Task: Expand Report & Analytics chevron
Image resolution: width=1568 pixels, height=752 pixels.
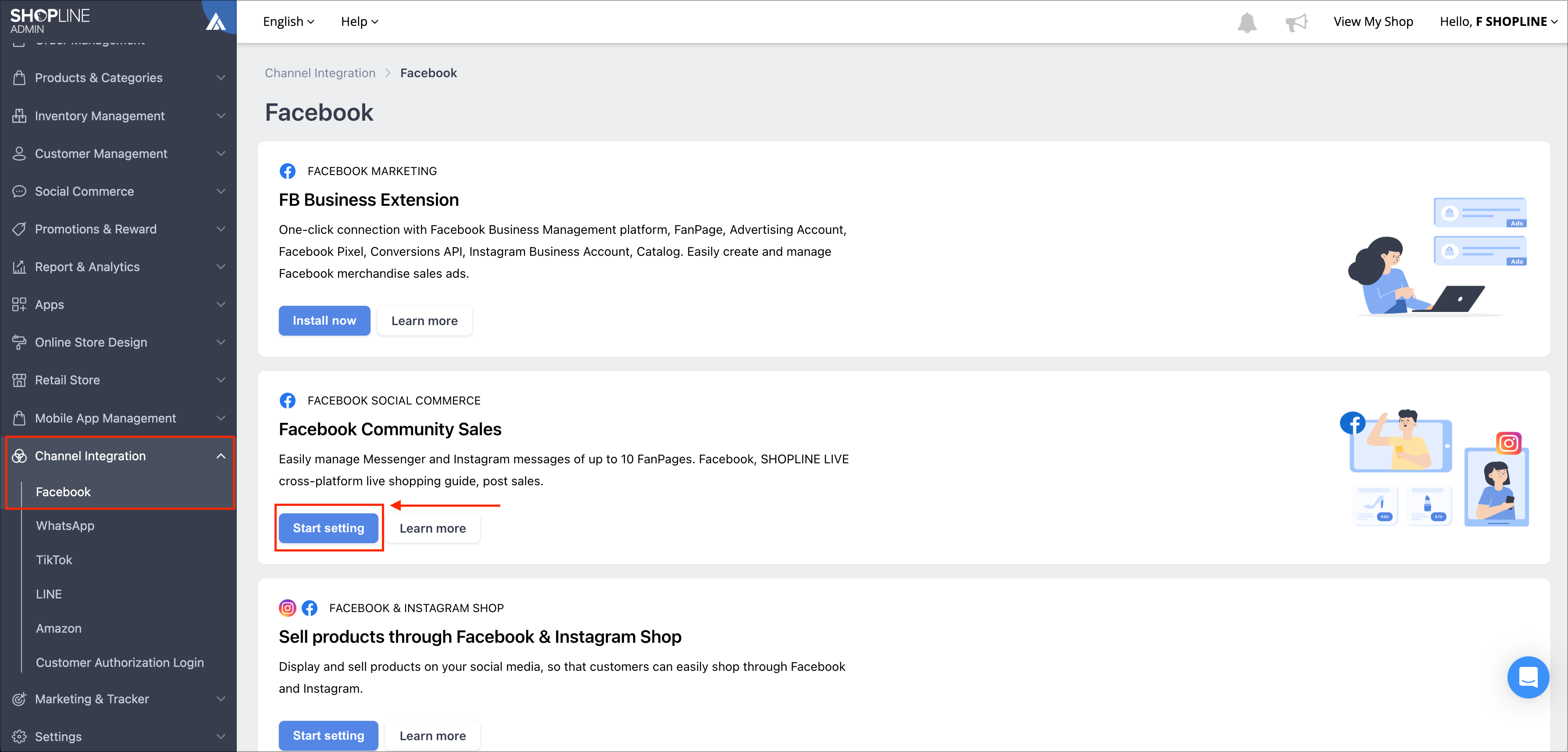Action: 221,267
